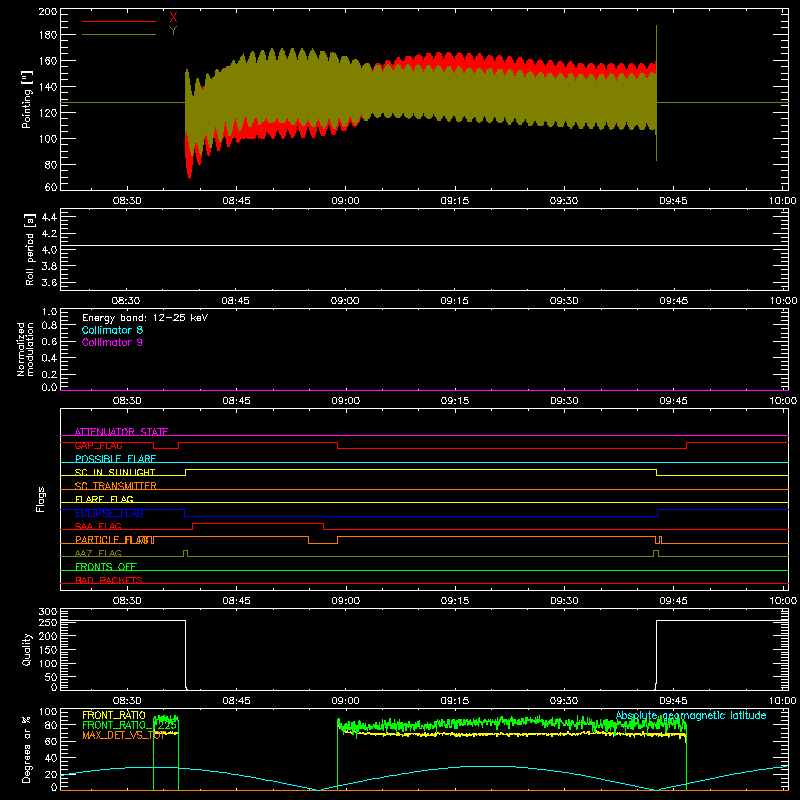
Task: Click 09:45 under the Quality plot
Action: coord(673,701)
